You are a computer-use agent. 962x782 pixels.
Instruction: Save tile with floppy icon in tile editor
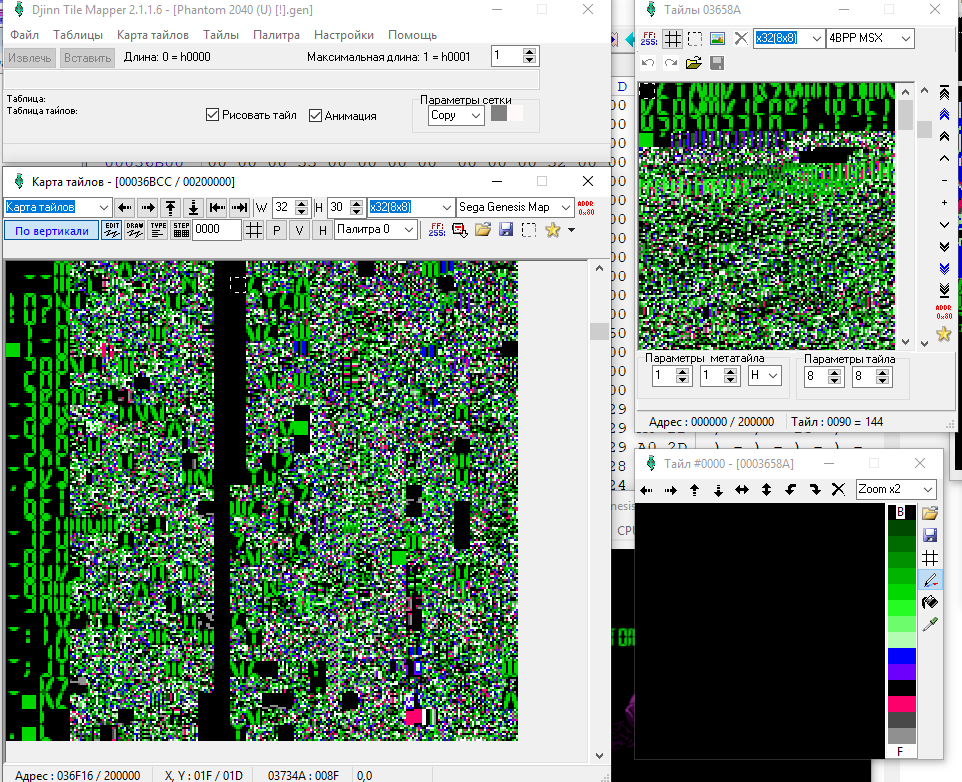pos(930,535)
